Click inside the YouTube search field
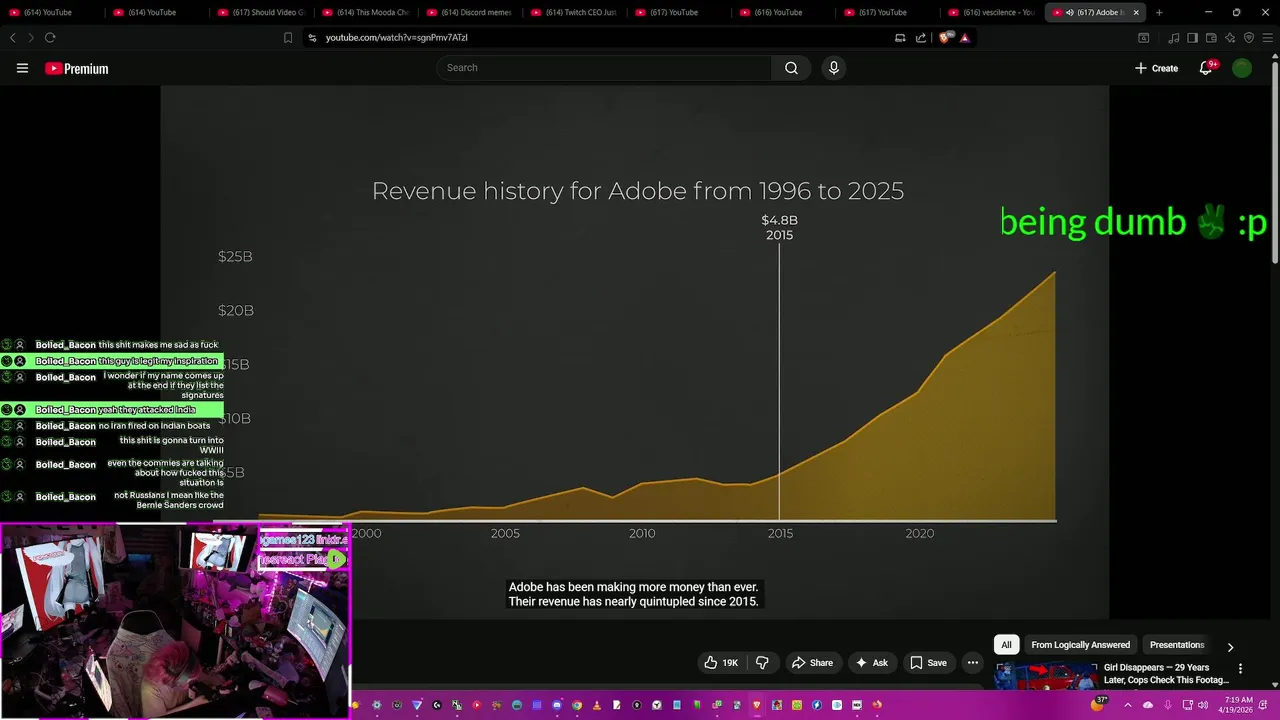The width and height of the screenshot is (1280, 720). [x=604, y=68]
